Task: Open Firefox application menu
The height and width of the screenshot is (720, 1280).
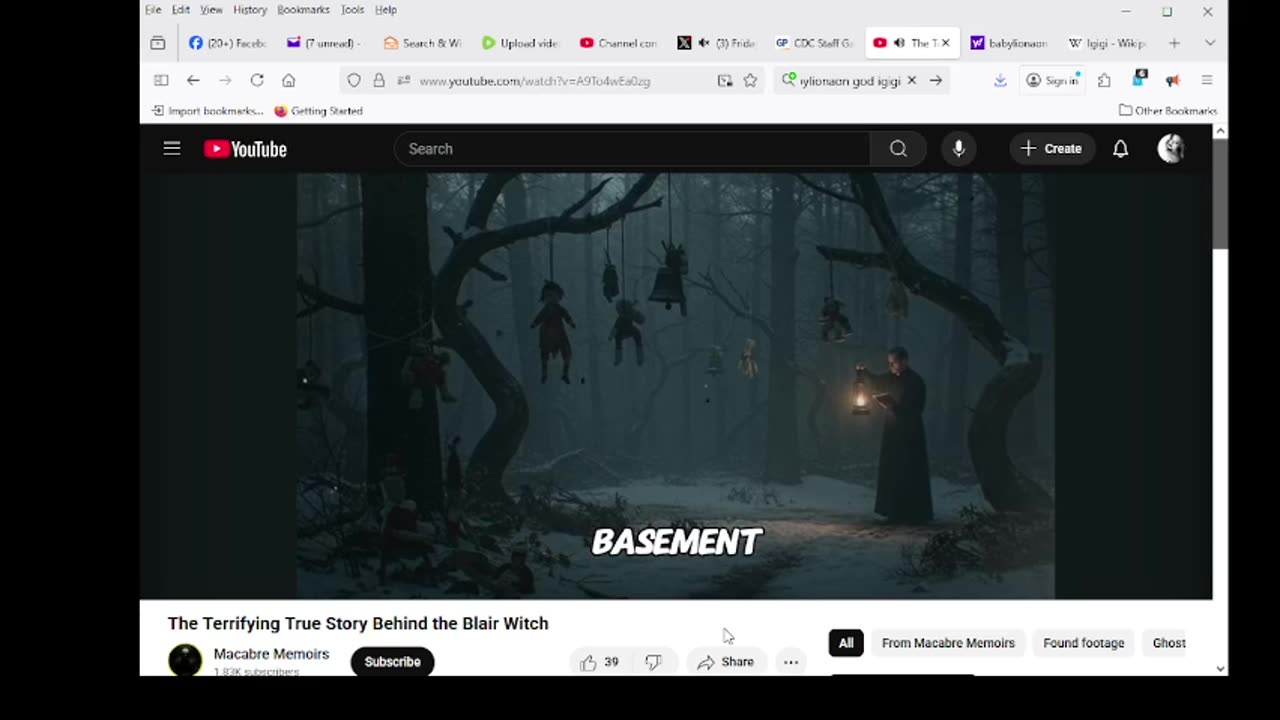Action: (x=1207, y=80)
